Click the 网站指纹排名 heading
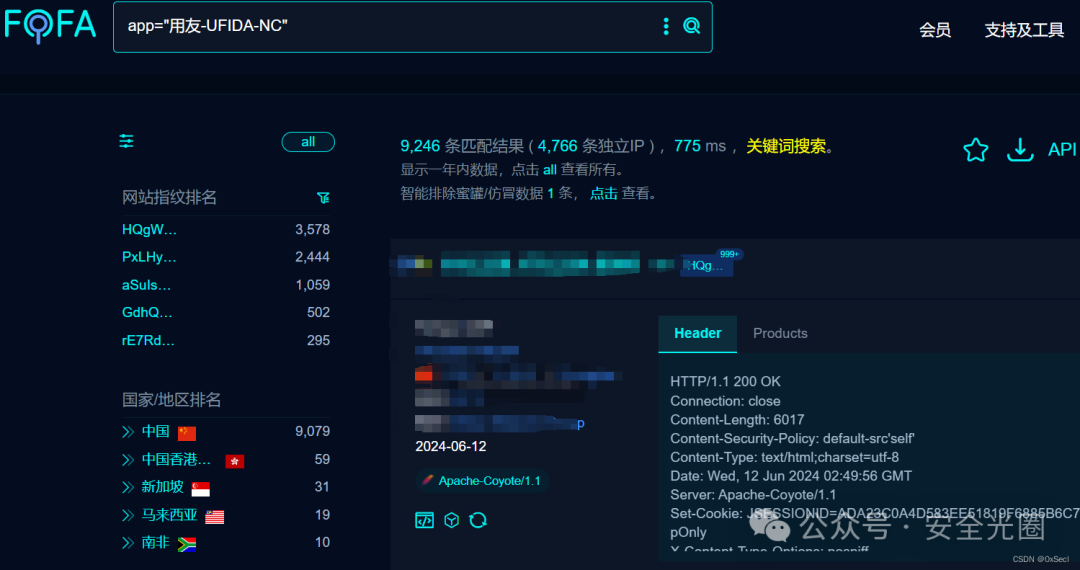 click(x=169, y=198)
